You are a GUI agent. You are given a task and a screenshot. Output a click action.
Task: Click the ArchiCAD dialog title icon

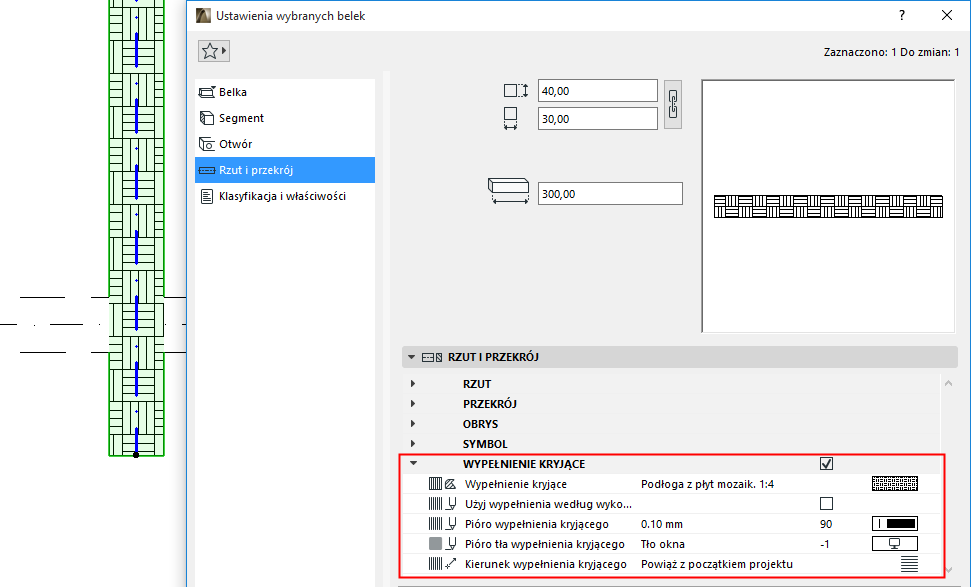coord(203,15)
